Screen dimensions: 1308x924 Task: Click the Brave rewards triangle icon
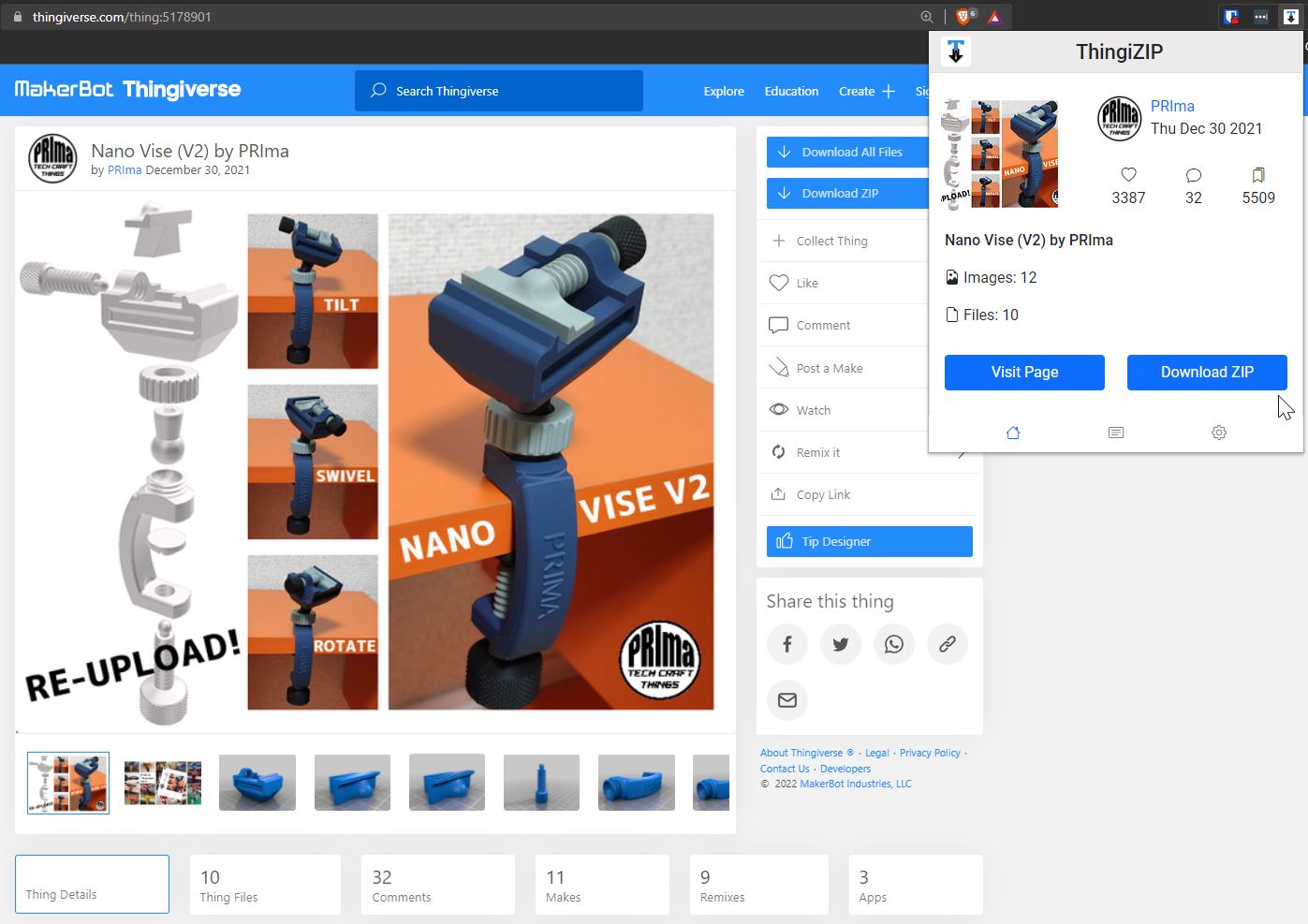[x=994, y=17]
